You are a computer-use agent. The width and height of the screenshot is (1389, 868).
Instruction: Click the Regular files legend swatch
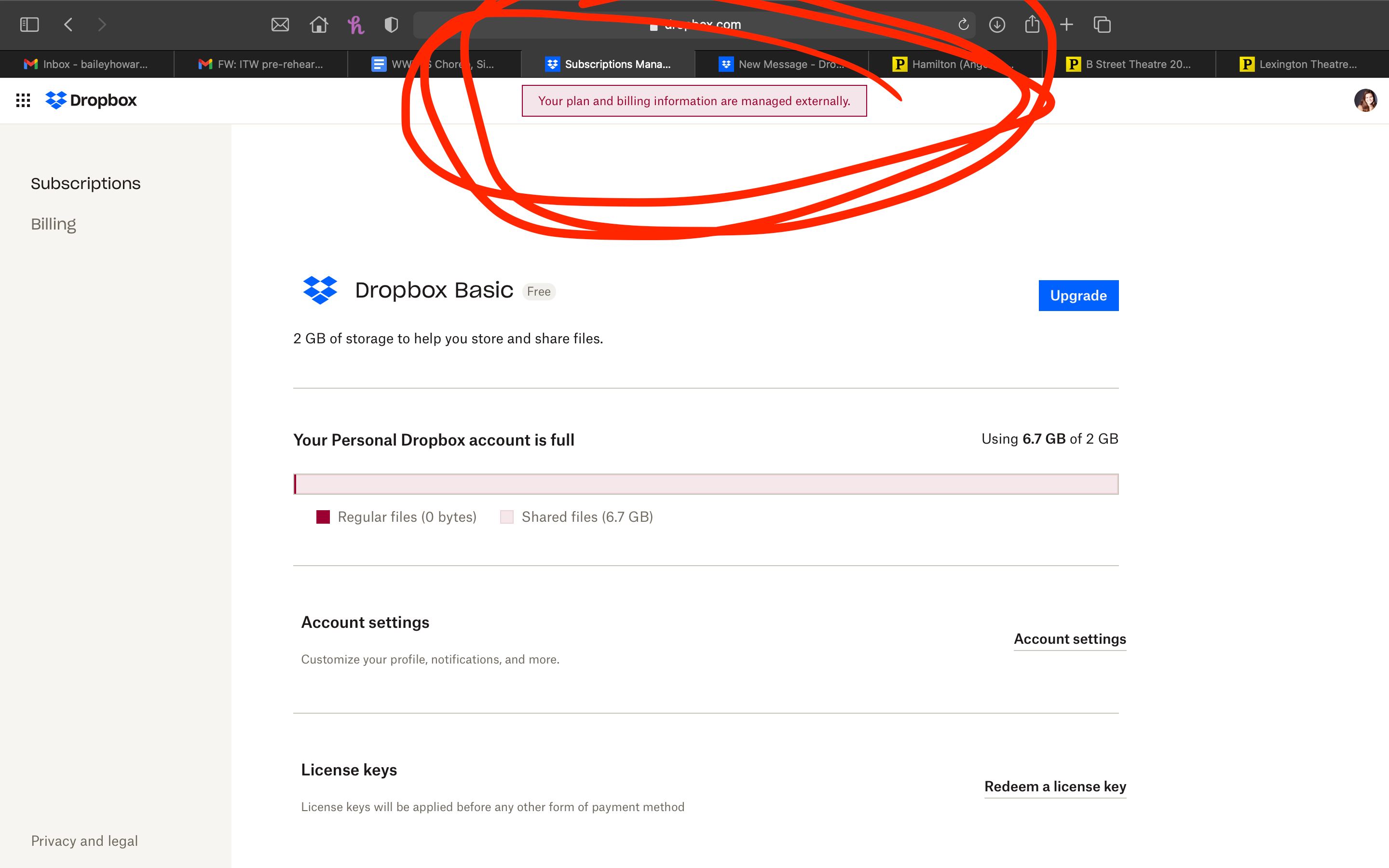click(323, 516)
